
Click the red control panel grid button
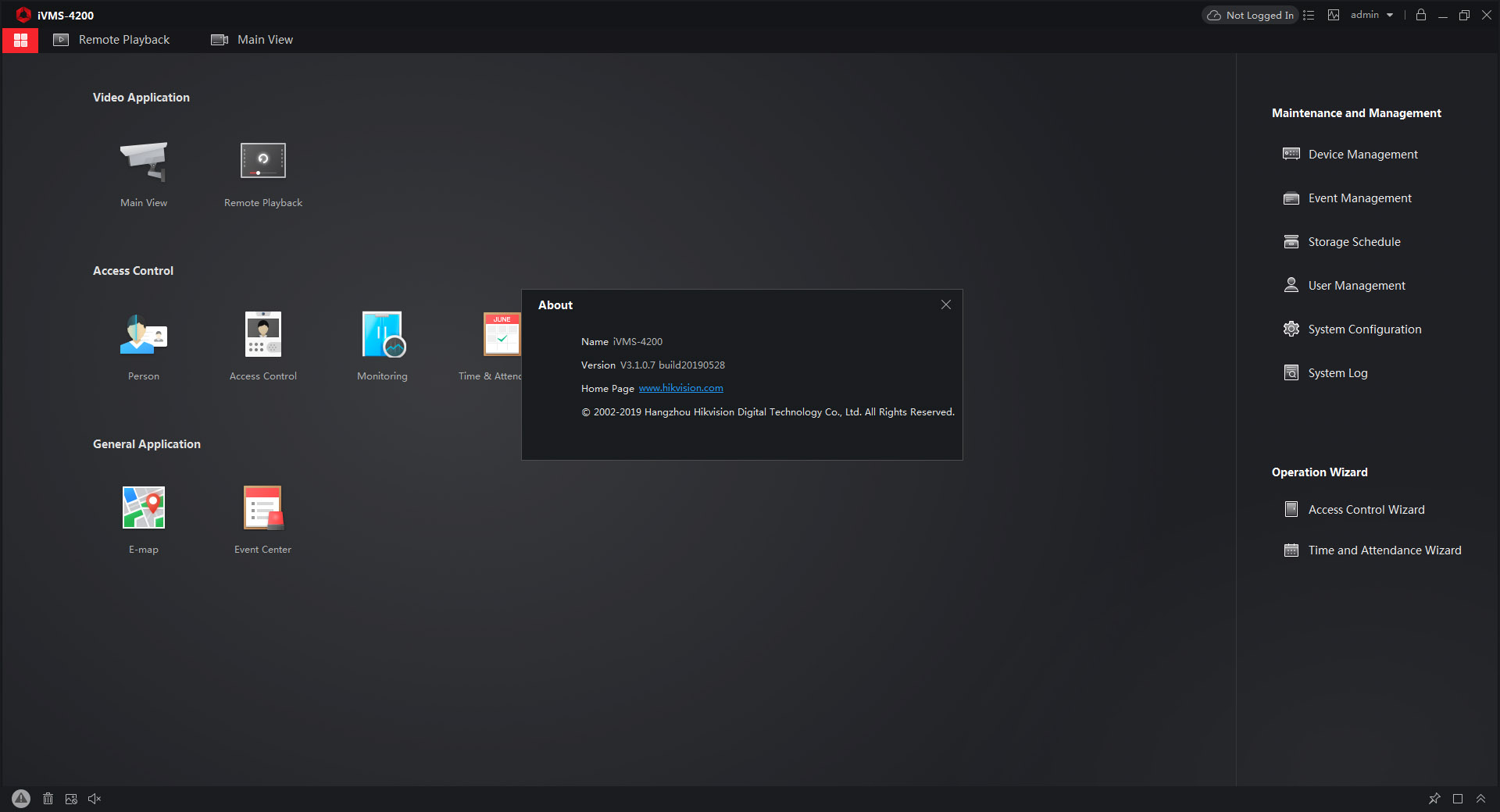(20, 40)
